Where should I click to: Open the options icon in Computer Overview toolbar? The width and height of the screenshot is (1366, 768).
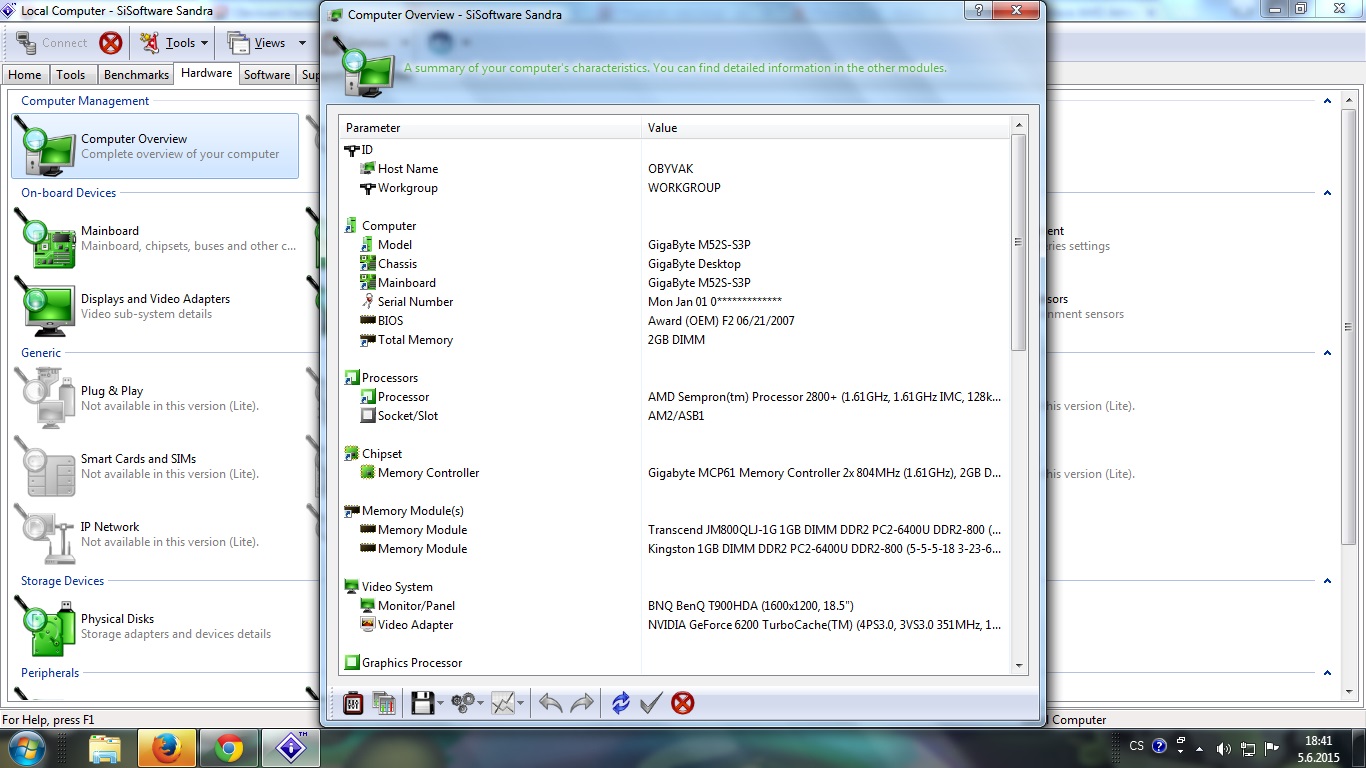[x=353, y=703]
